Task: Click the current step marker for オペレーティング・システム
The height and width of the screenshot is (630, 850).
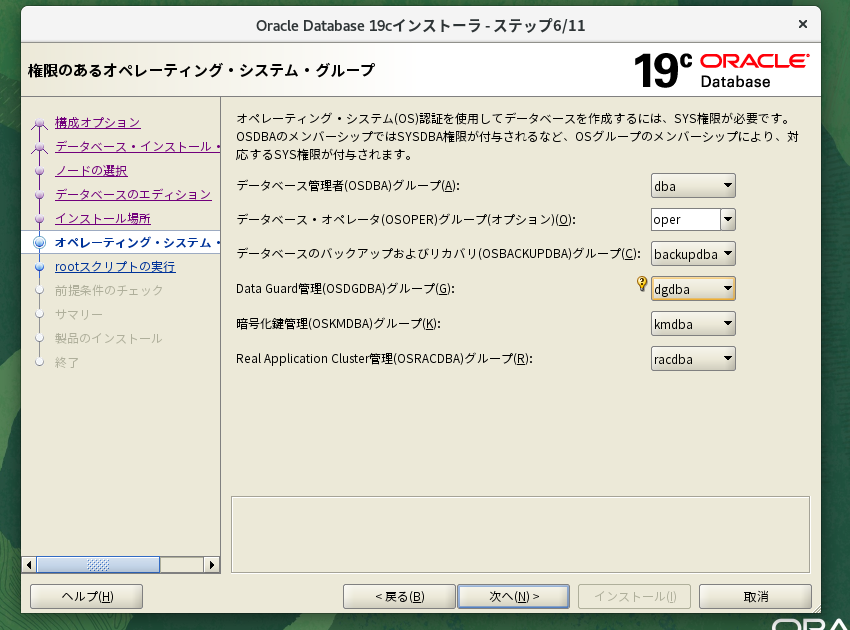Action: coord(39,242)
